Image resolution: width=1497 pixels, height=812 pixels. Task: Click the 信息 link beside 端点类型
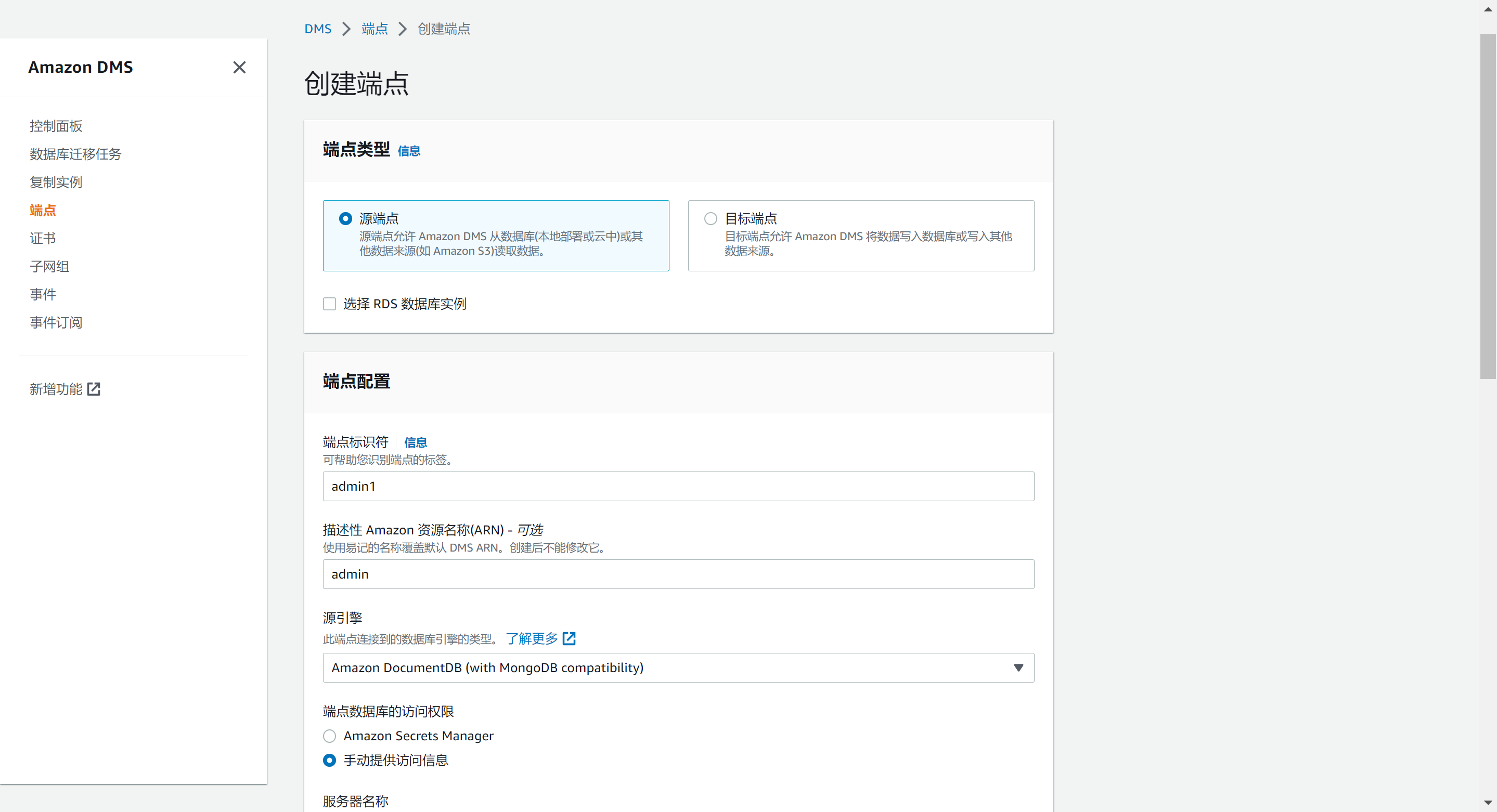coord(408,151)
